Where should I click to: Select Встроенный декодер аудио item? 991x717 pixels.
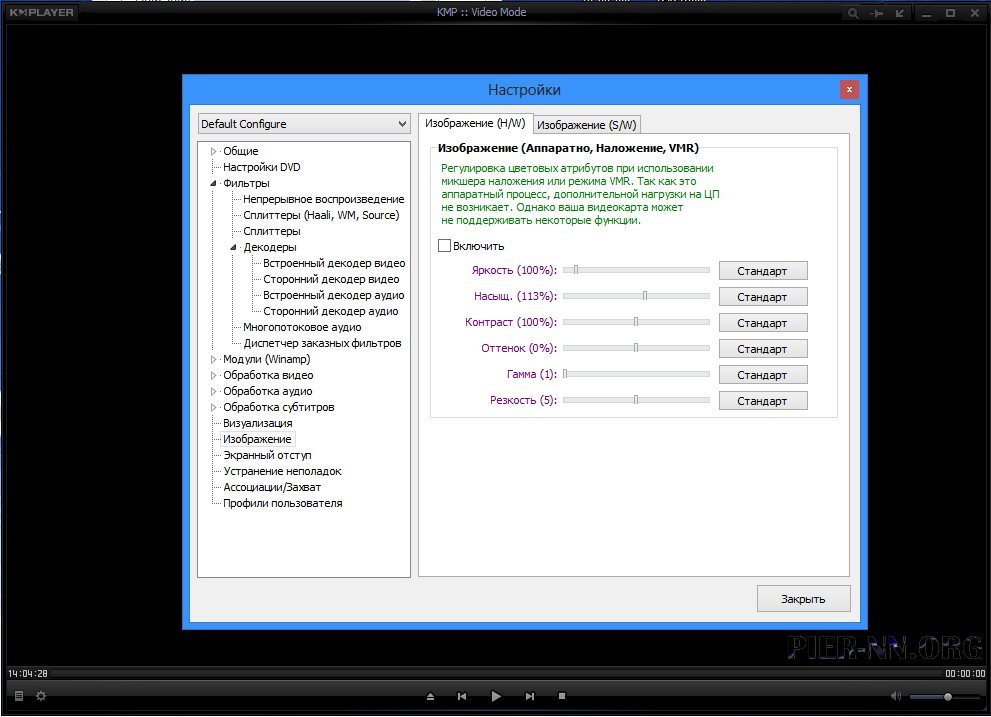coord(334,295)
